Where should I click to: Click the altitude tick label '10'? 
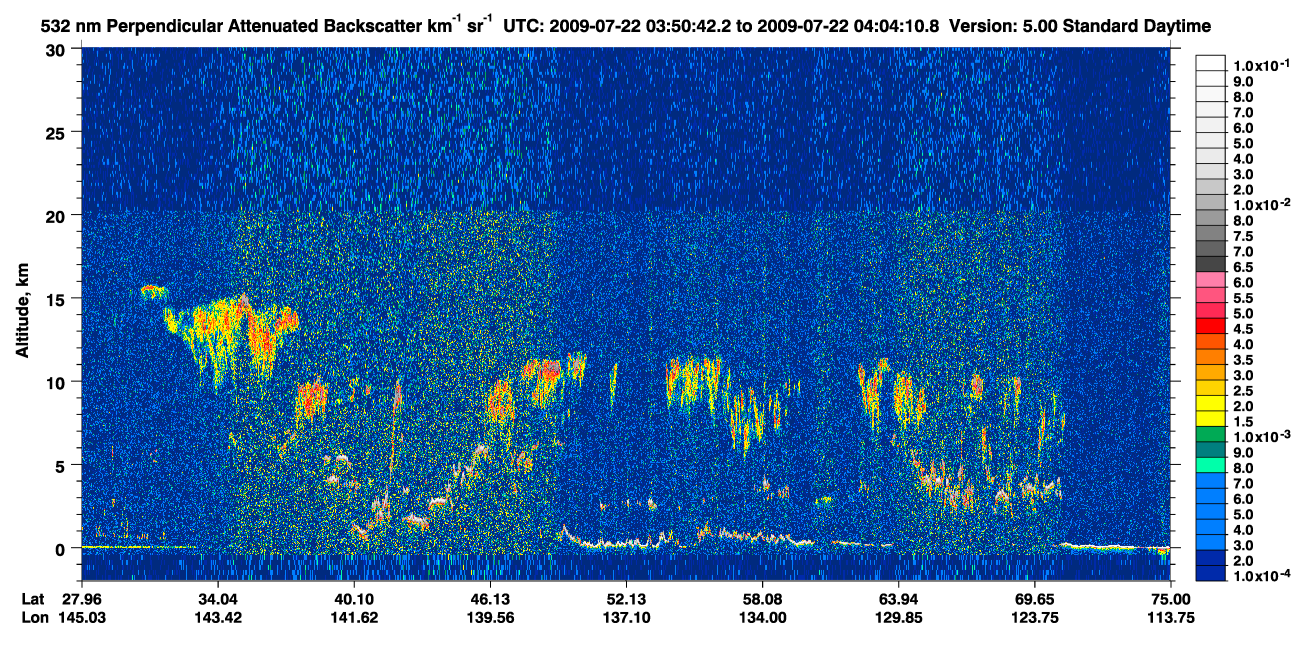pyautogui.click(x=57, y=382)
